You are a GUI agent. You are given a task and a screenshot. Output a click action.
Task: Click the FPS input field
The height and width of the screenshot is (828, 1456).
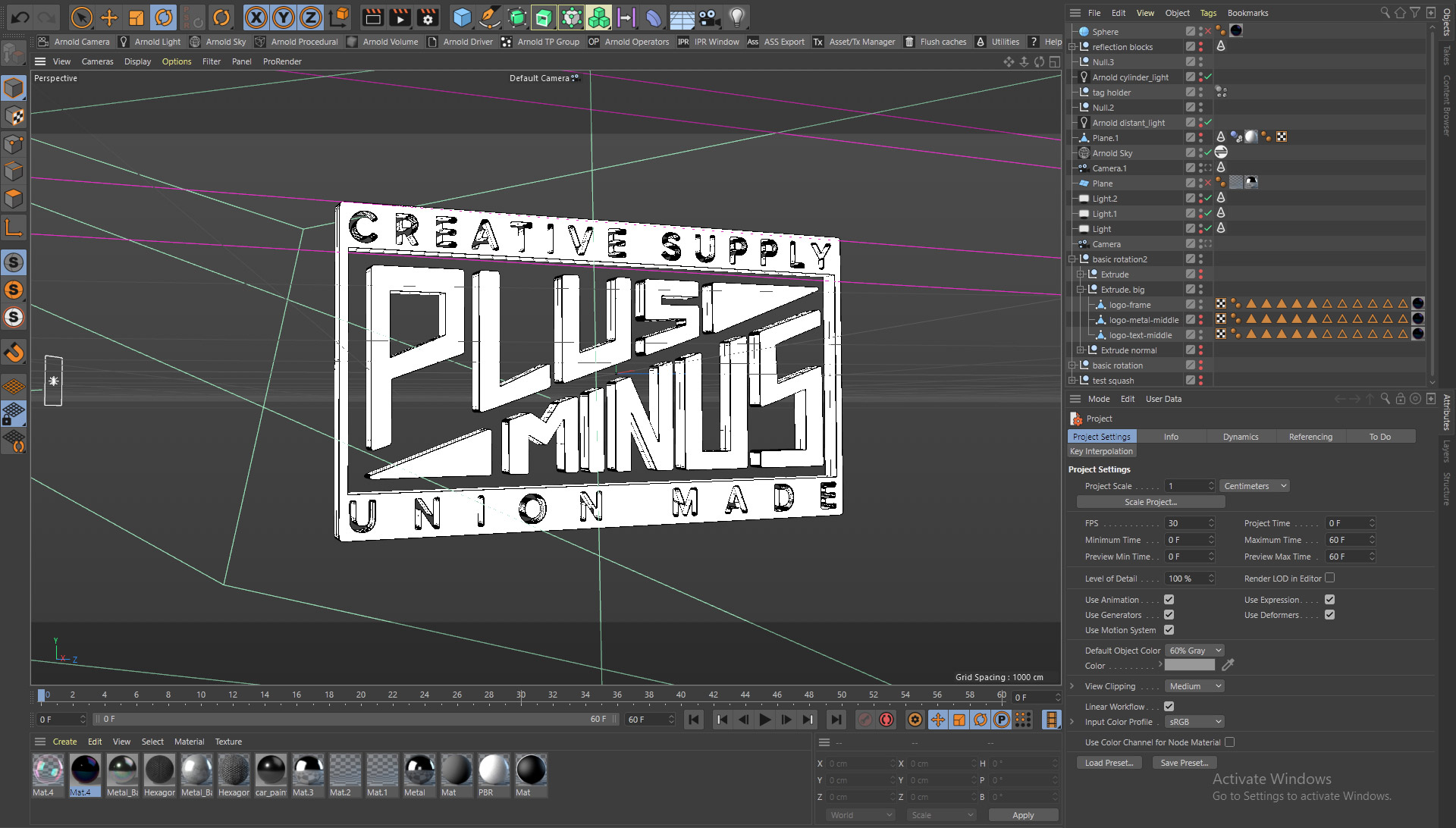coord(1190,523)
